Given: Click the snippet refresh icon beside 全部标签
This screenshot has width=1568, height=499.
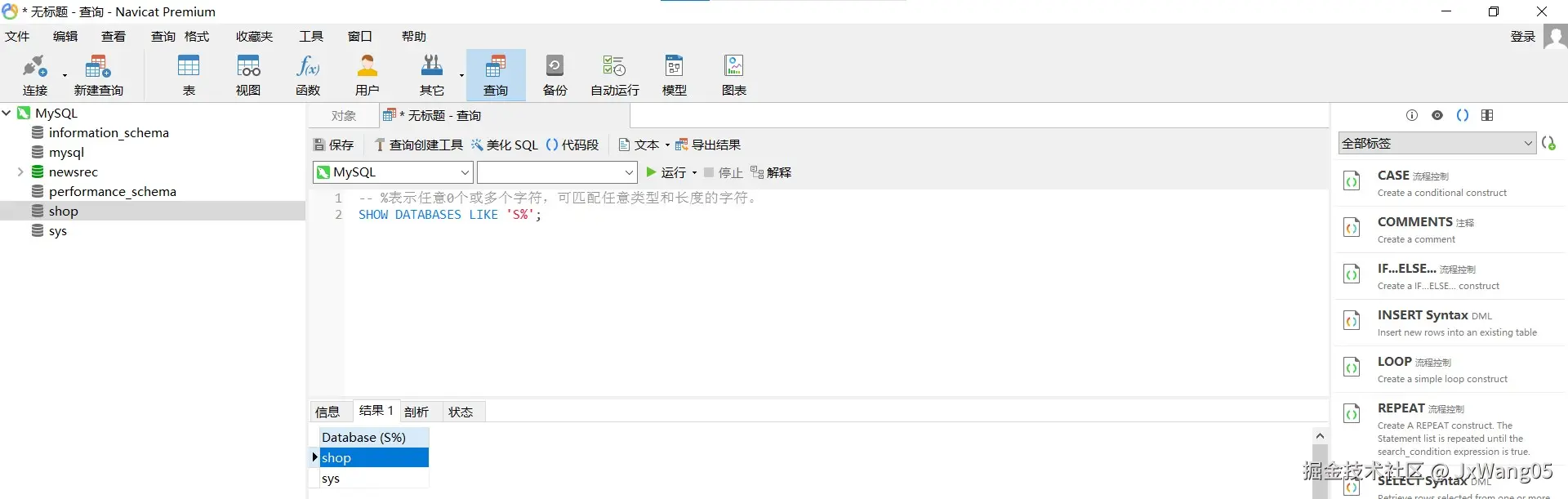Looking at the screenshot, I should (1549, 143).
